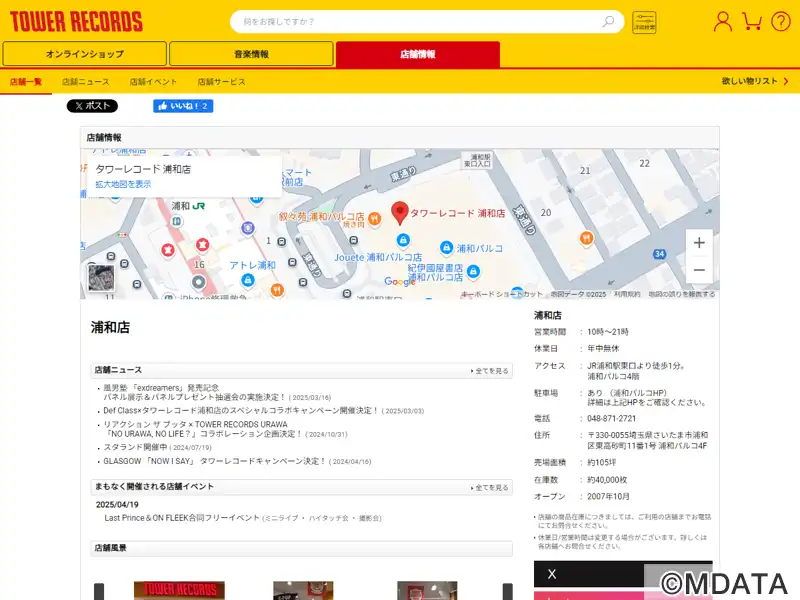Switch map to satellite view thumbnail

[x=101, y=278]
